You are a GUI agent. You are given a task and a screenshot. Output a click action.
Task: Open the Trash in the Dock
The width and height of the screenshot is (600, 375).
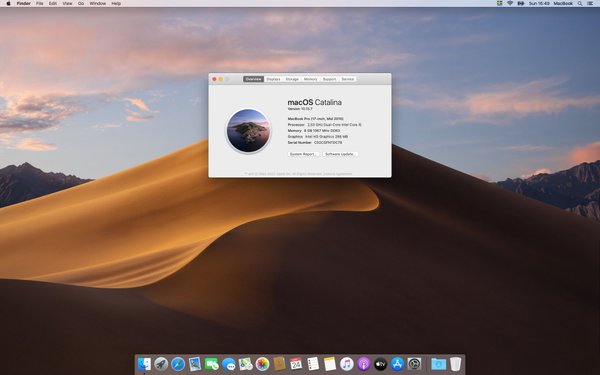coord(455,364)
